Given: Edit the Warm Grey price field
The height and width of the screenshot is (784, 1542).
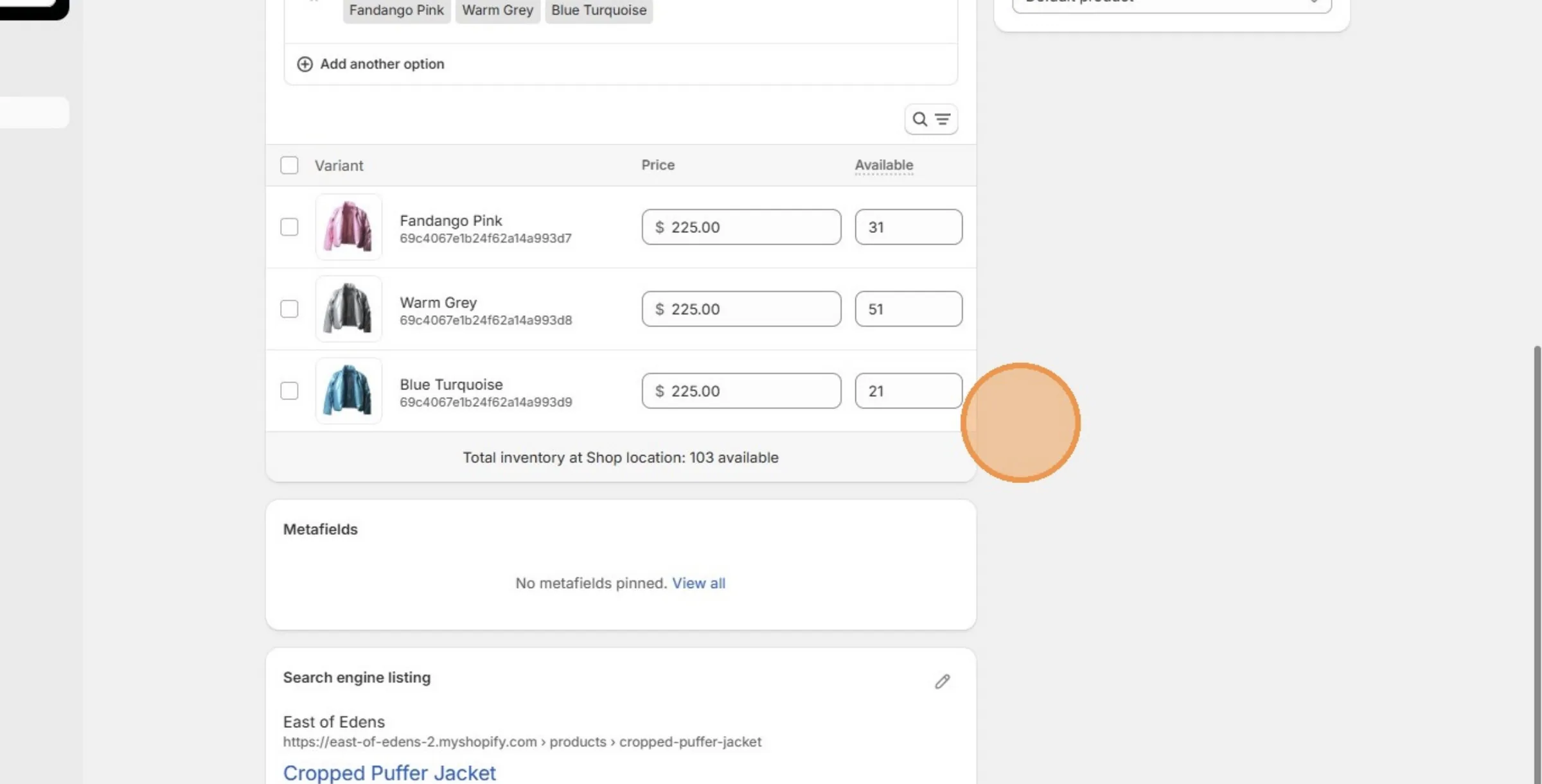Looking at the screenshot, I should click(741, 309).
